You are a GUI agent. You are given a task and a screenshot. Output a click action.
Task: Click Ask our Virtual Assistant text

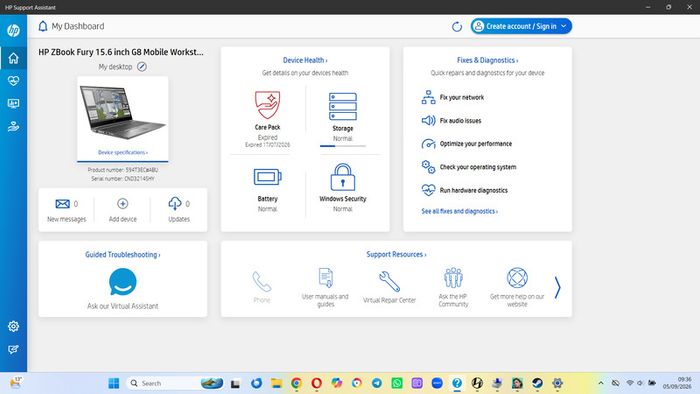(122, 306)
